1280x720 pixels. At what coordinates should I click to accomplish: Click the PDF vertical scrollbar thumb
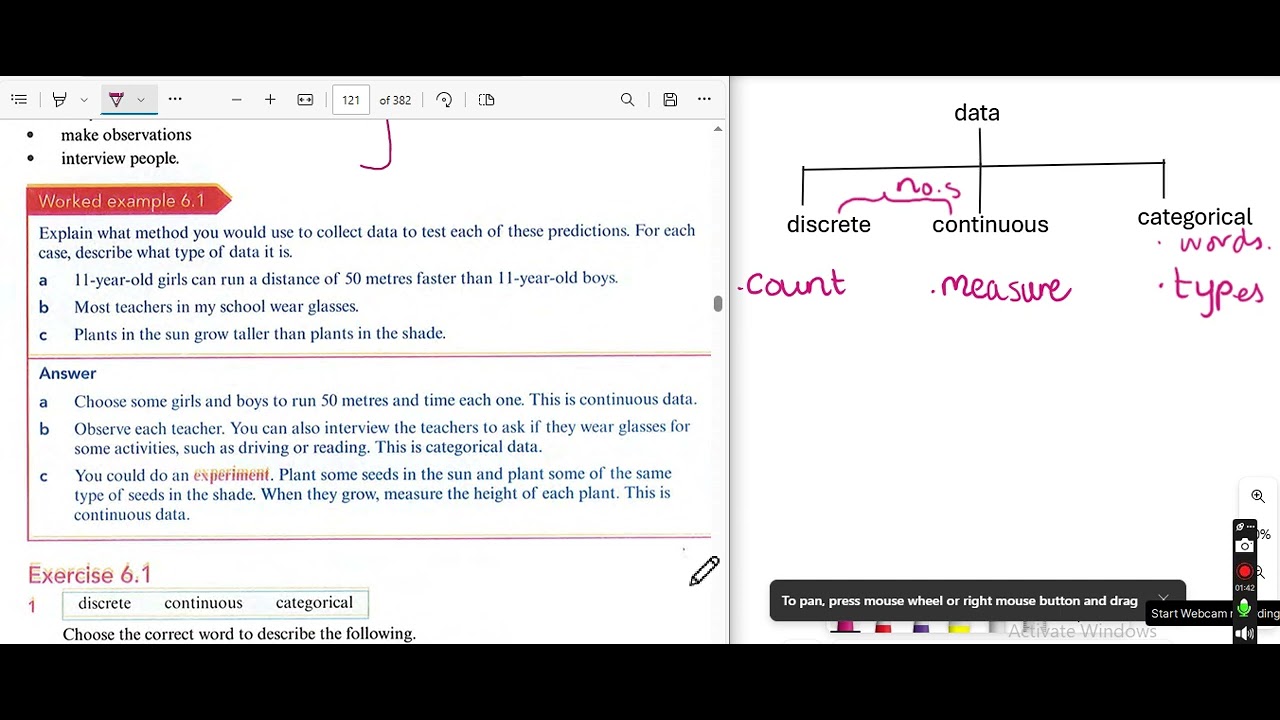coord(717,304)
